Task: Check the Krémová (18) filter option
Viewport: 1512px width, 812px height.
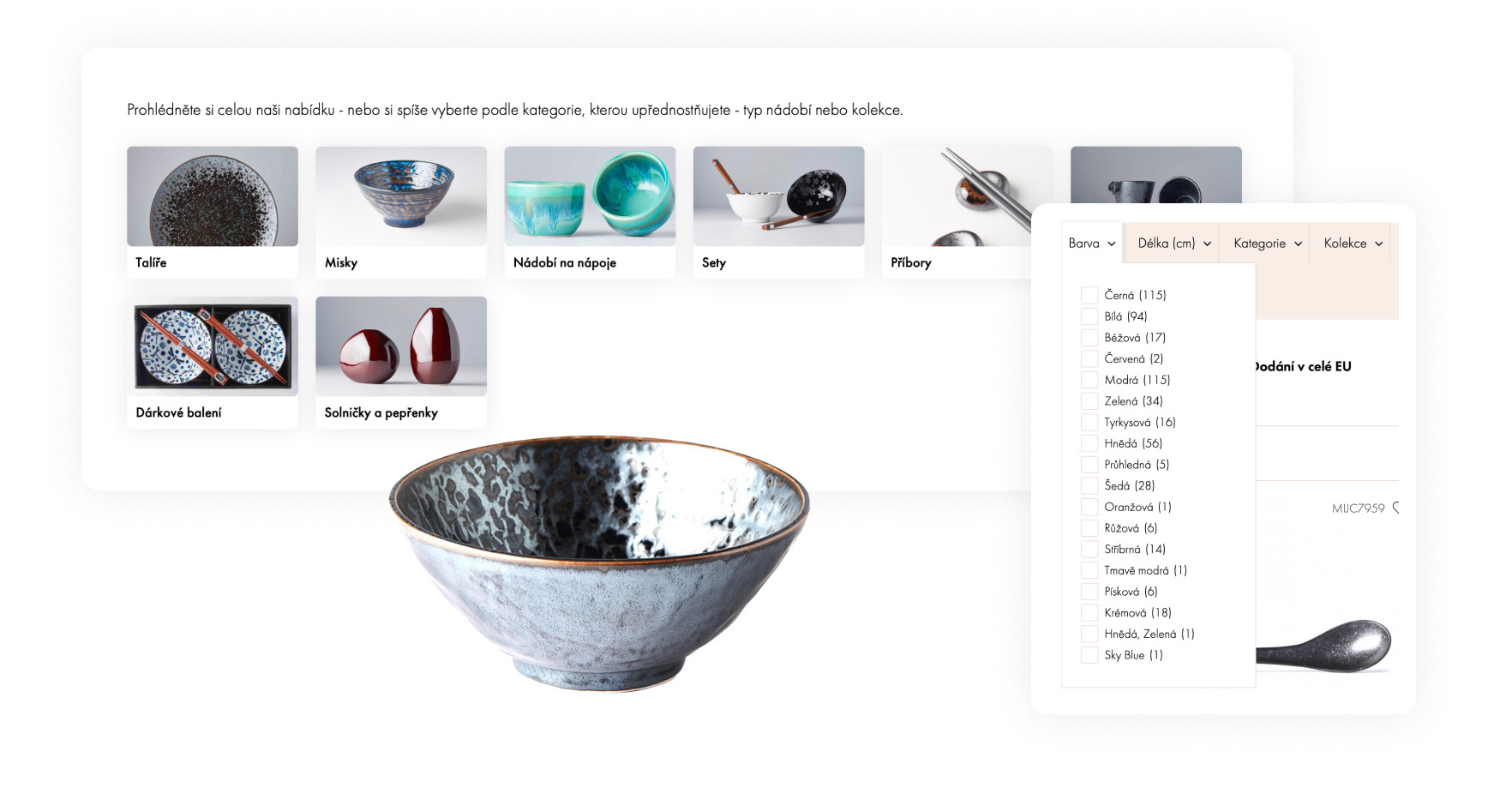Action: (1089, 612)
